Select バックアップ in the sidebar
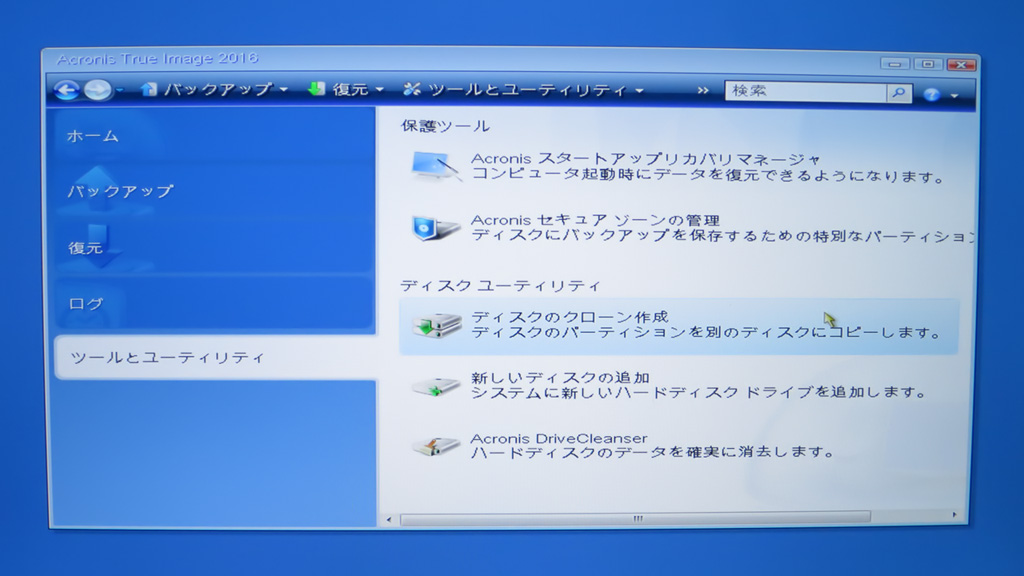1024x576 pixels. coord(214,191)
